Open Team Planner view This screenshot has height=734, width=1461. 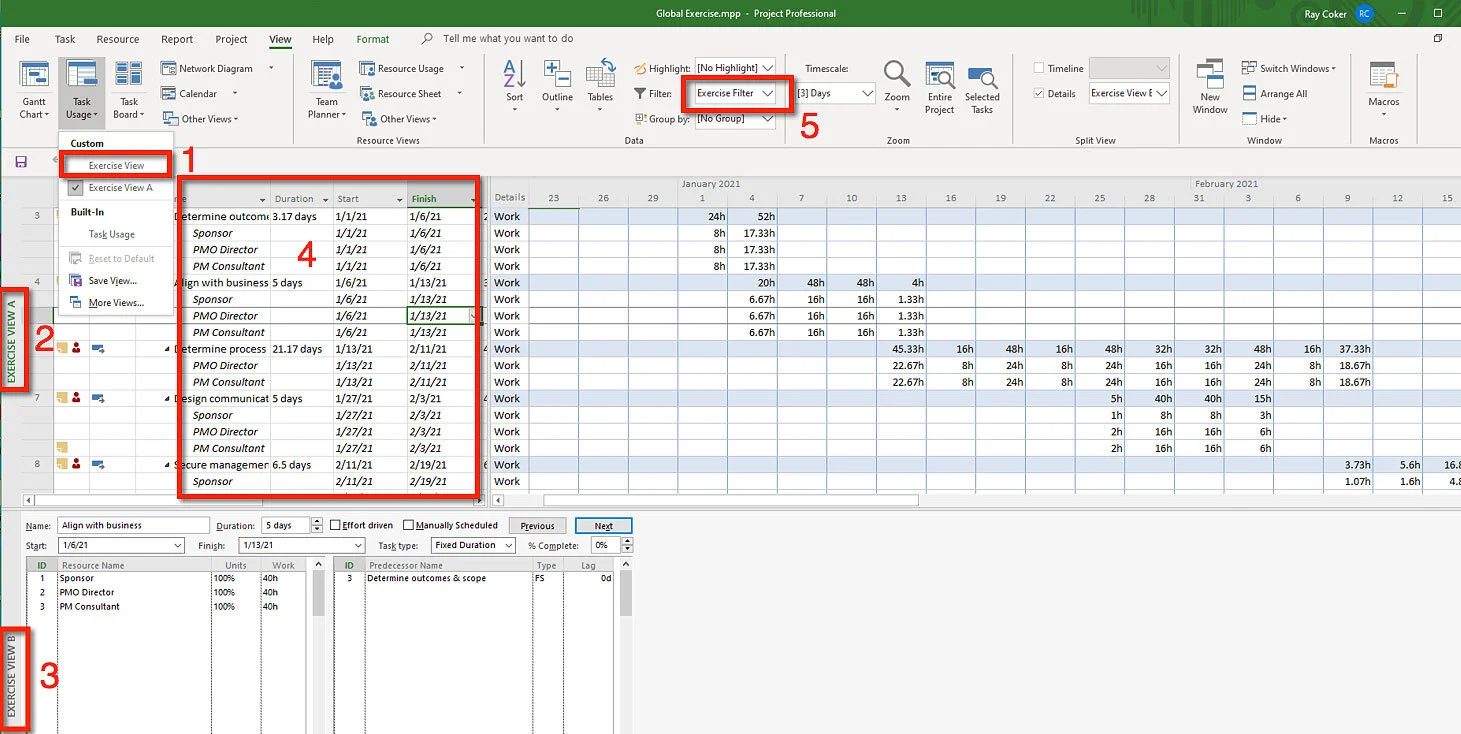(326, 90)
